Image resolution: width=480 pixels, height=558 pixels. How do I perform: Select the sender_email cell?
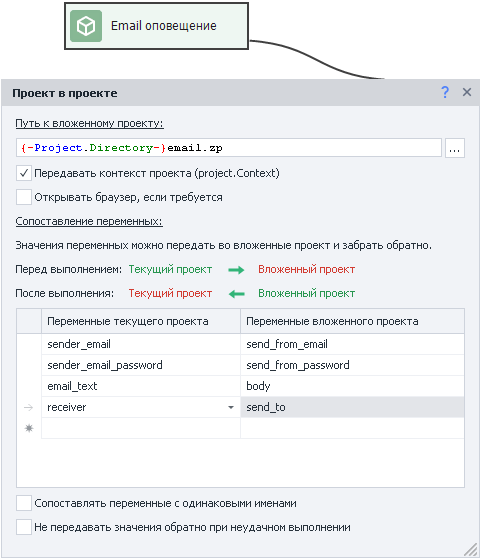tap(141, 344)
